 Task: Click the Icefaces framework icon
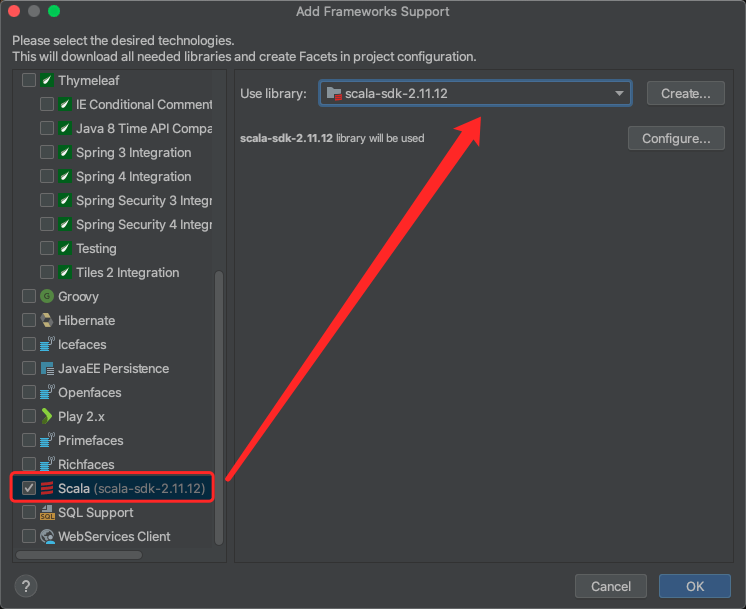click(x=47, y=344)
